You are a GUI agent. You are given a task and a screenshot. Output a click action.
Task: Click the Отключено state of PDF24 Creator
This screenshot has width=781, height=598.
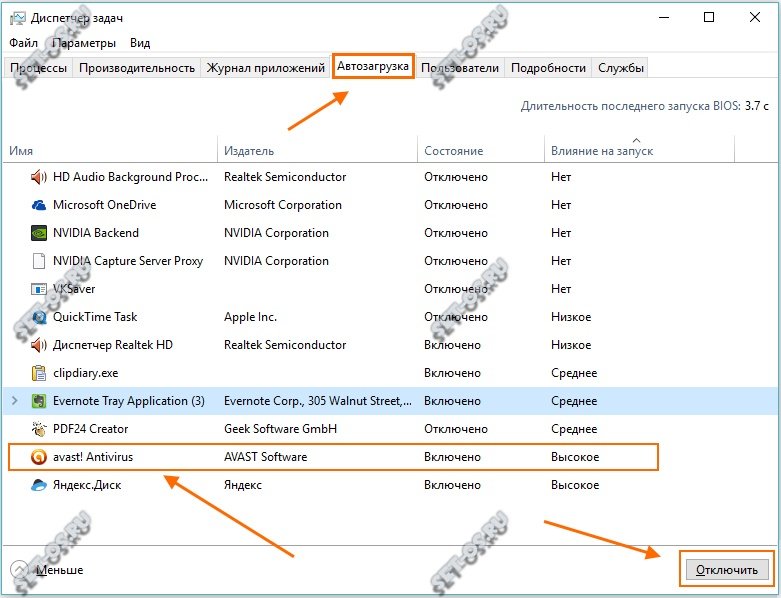456,429
